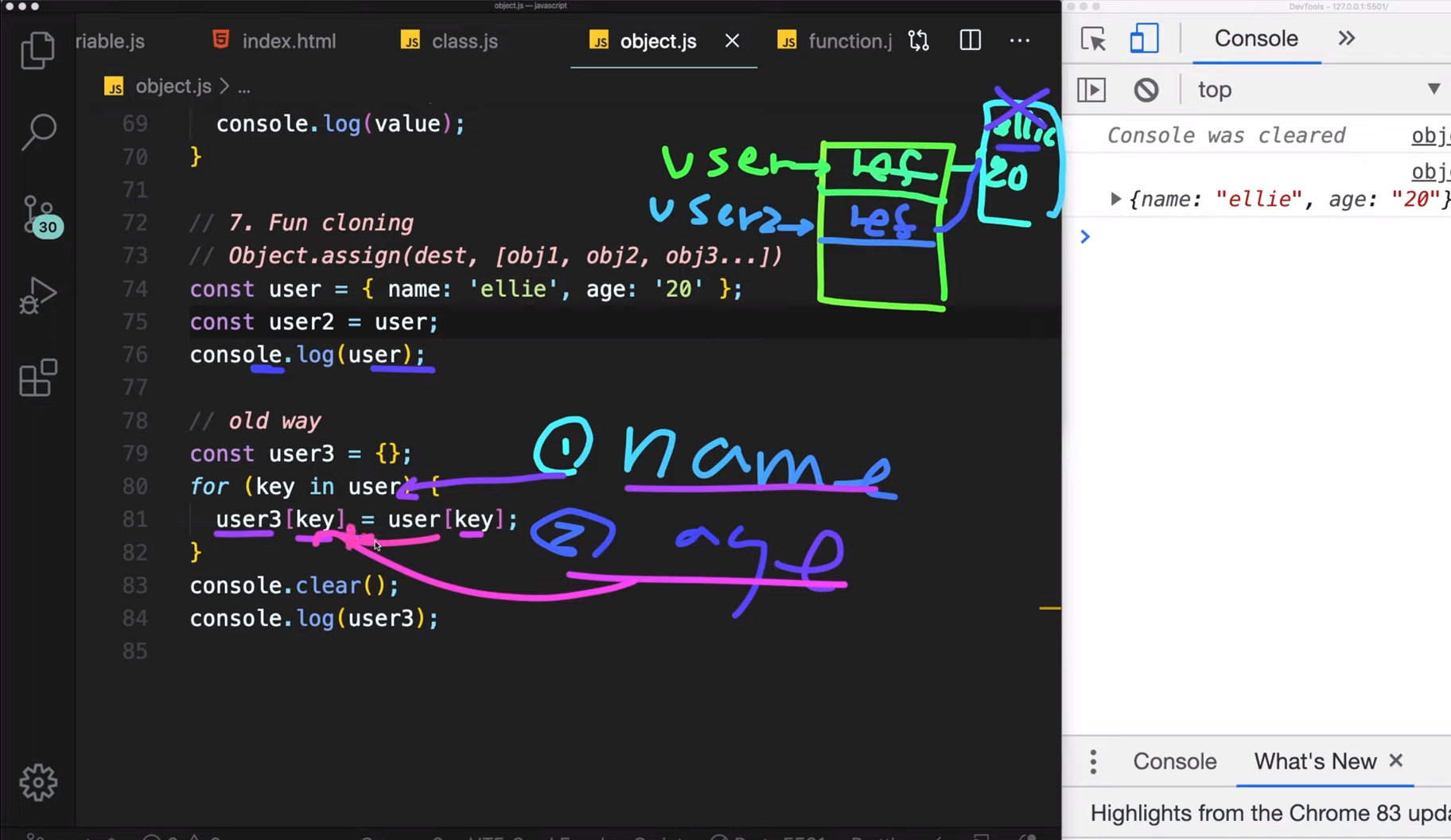1451x840 pixels.
Task: Select the DevTools Console panel tab
Action: pyautogui.click(x=1256, y=39)
